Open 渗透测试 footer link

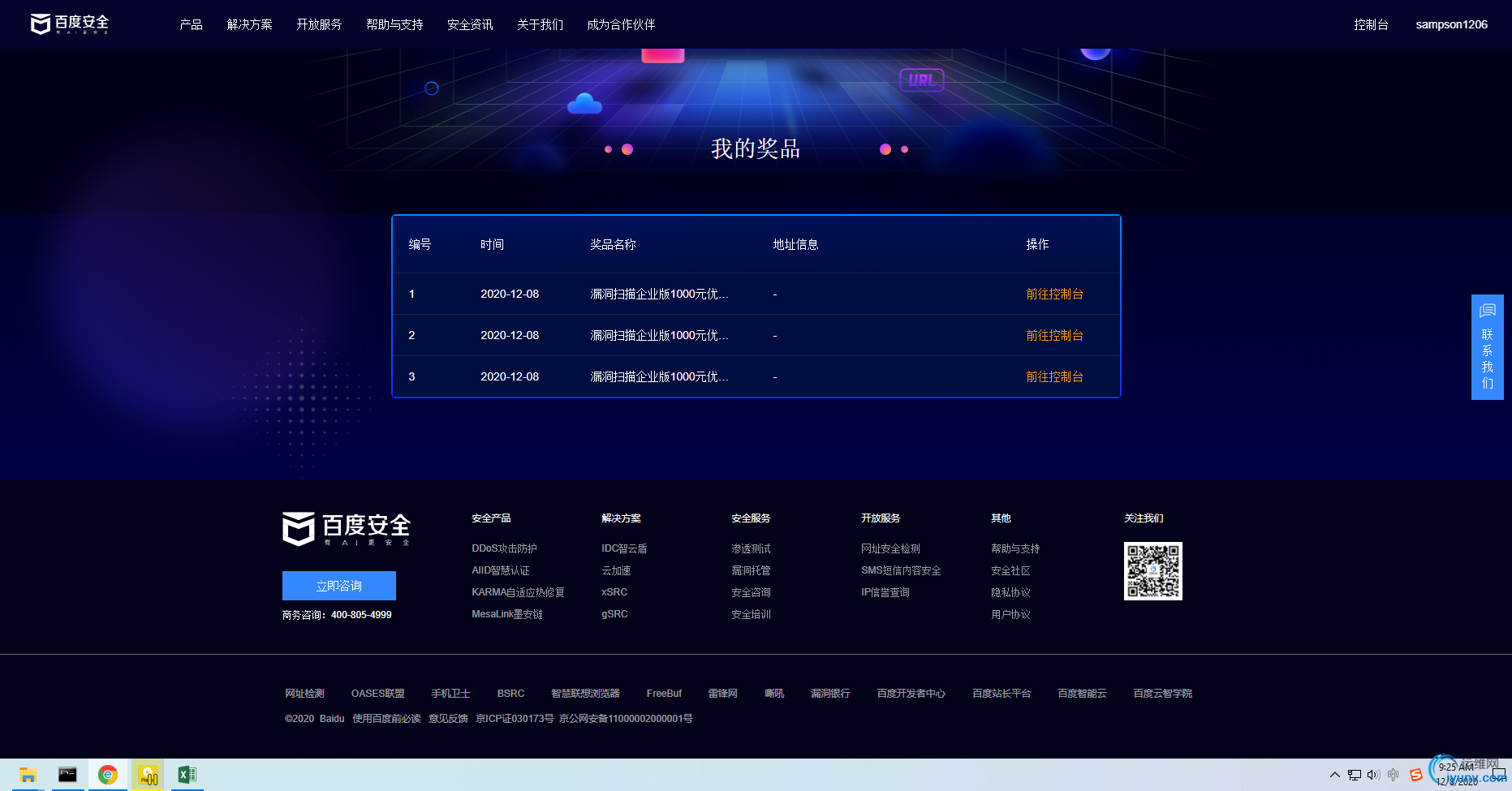751,548
